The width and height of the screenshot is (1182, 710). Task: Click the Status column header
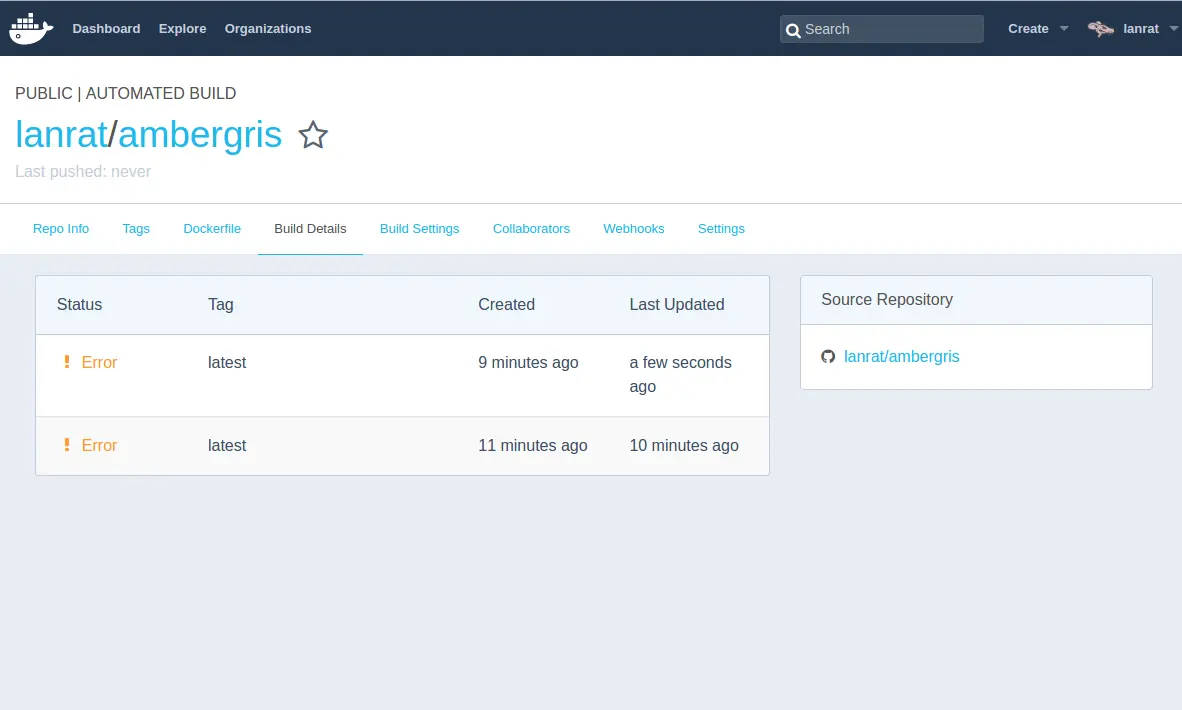79,305
